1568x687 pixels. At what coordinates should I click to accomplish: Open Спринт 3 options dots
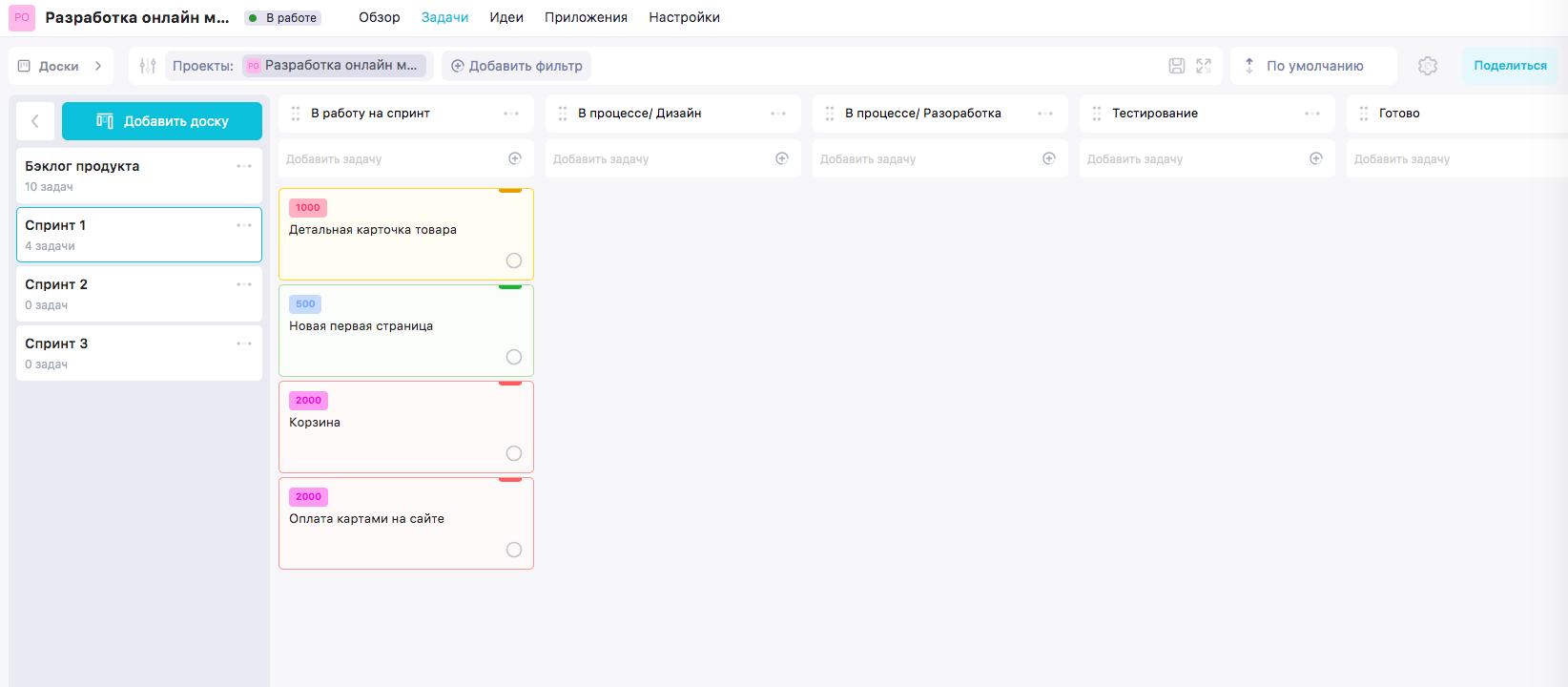click(x=244, y=343)
